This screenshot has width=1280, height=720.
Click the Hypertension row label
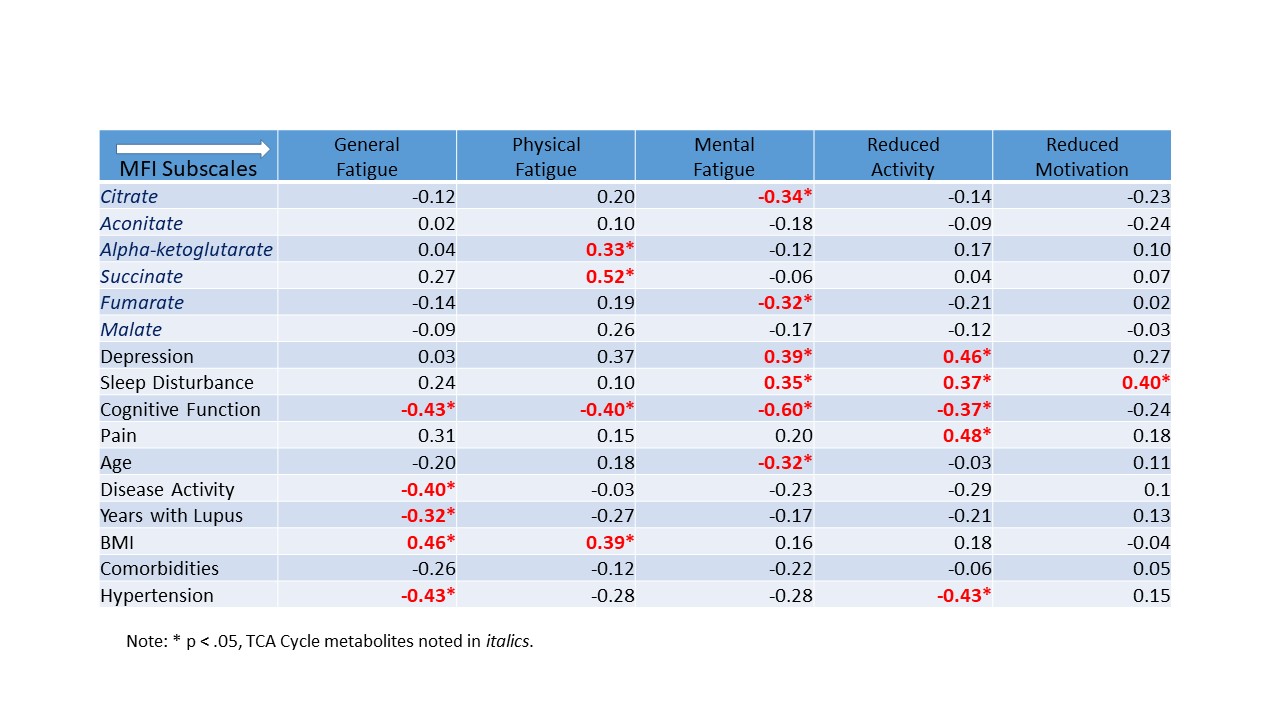[157, 596]
